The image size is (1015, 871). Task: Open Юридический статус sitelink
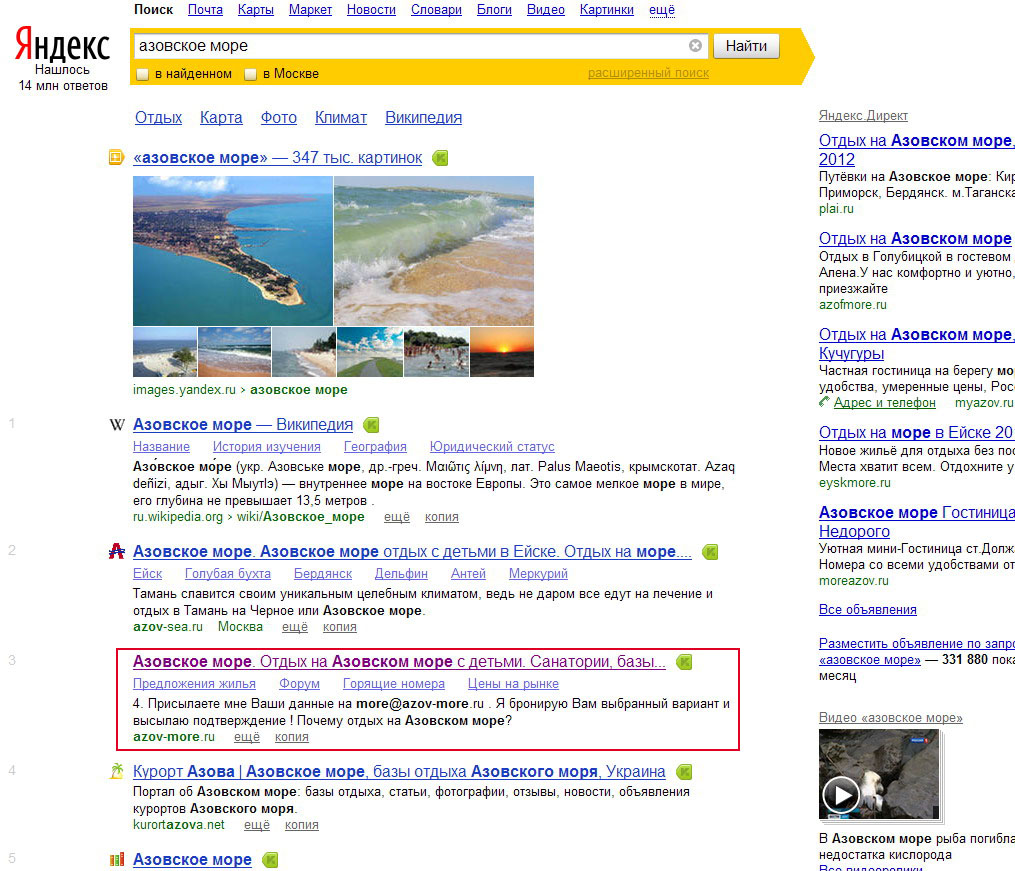492,447
